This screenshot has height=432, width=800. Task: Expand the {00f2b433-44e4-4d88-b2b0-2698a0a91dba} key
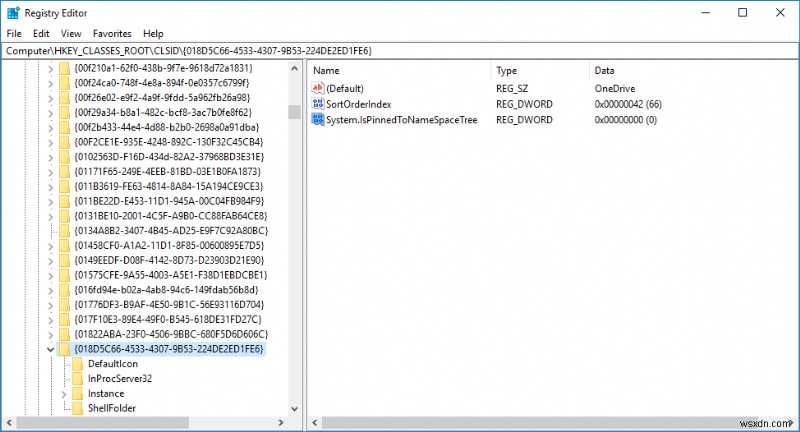50,128
